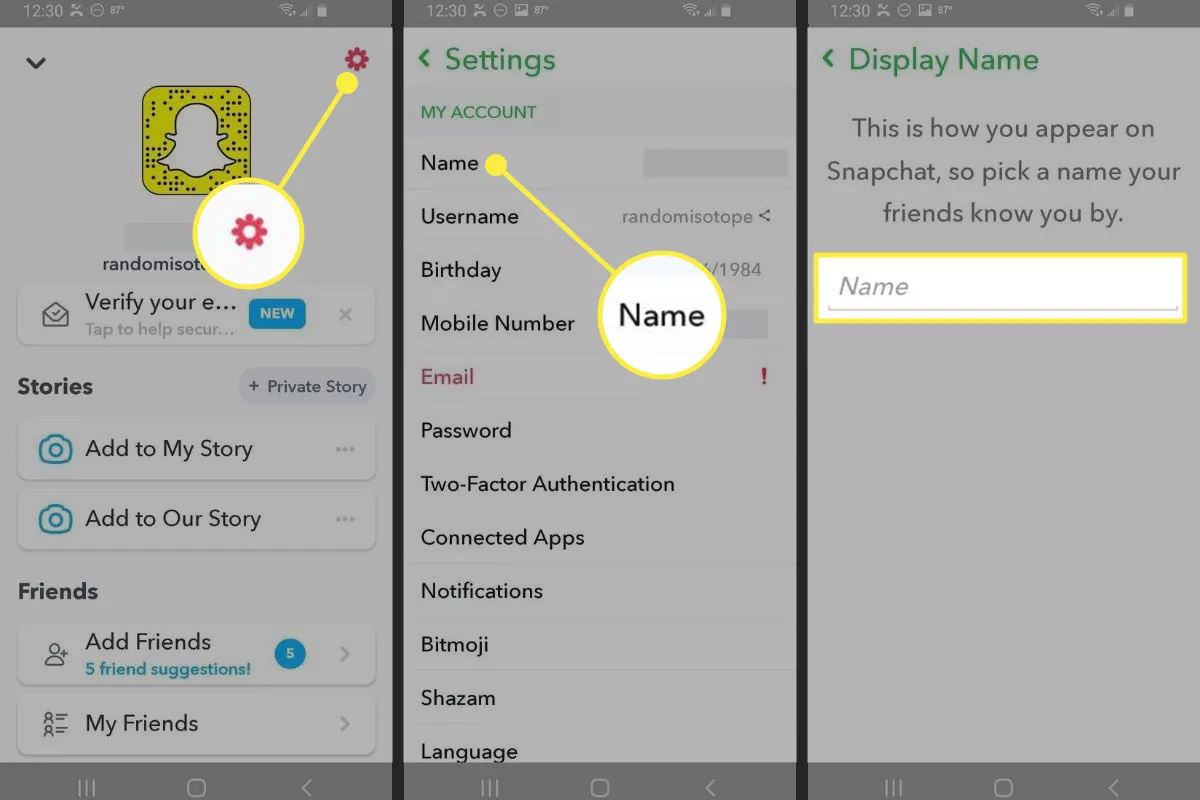Tap the add person icon
Screen dimensions: 1200x800
pos(55,655)
